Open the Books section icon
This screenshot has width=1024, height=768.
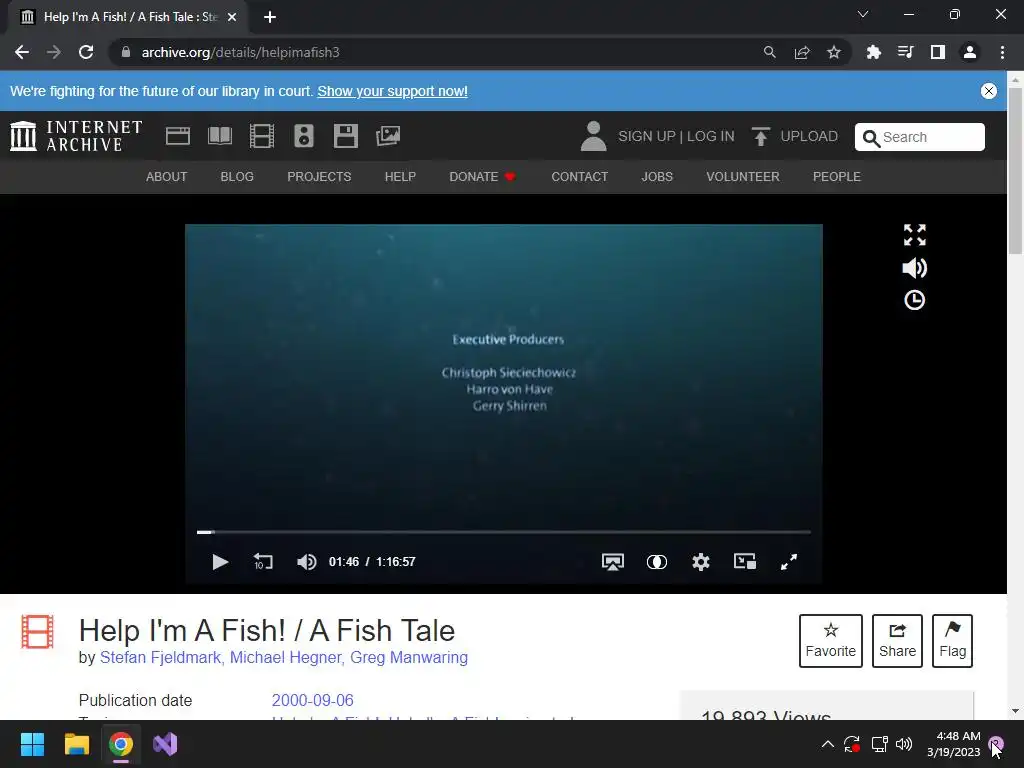tap(220, 136)
